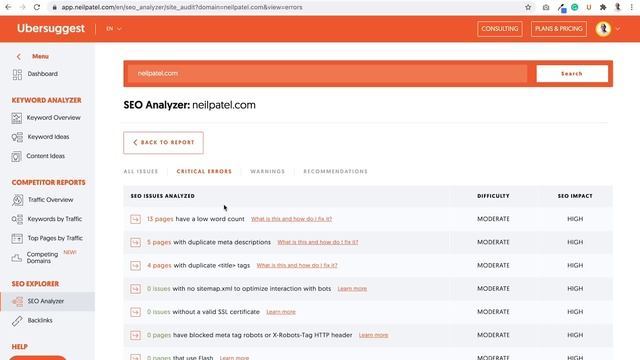640x360 pixels.
Task: Click the site lock icon in address bar
Action: point(54,7)
